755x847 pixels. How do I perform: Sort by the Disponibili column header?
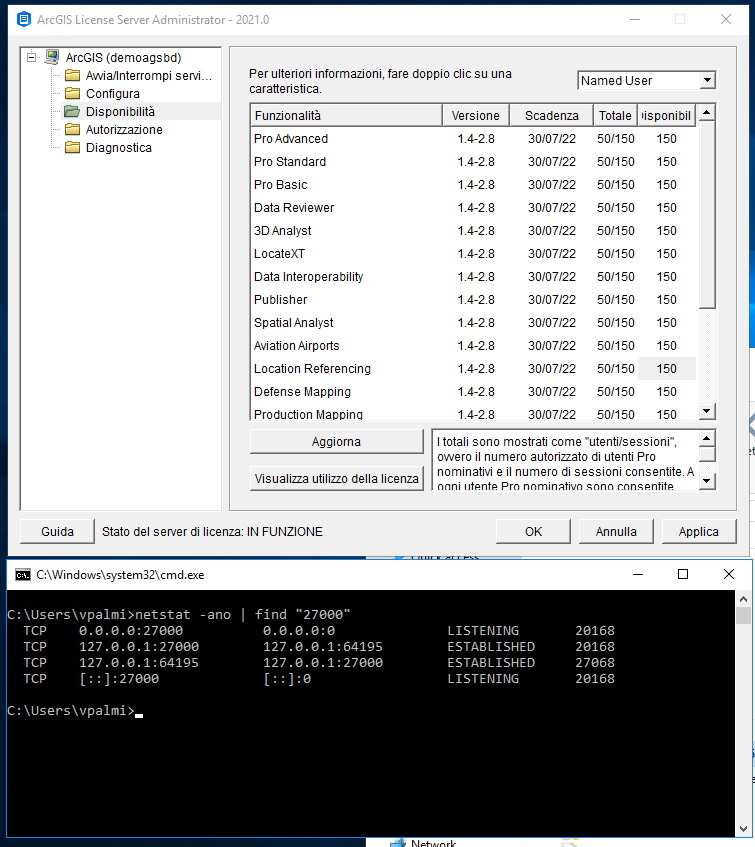(x=666, y=116)
